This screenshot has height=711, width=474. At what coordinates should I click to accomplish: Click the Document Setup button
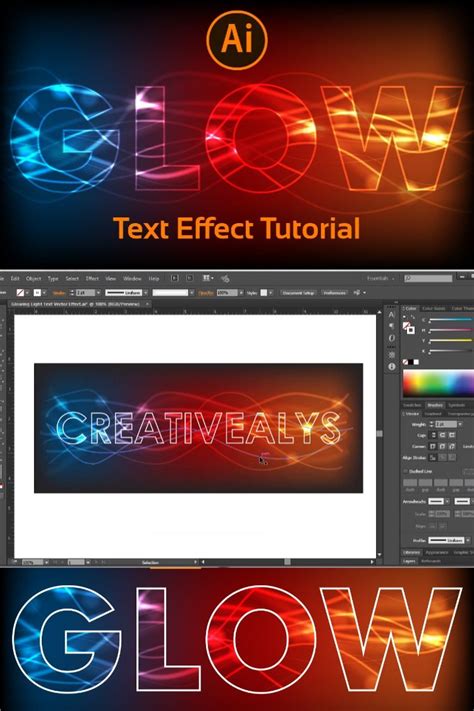298,293
